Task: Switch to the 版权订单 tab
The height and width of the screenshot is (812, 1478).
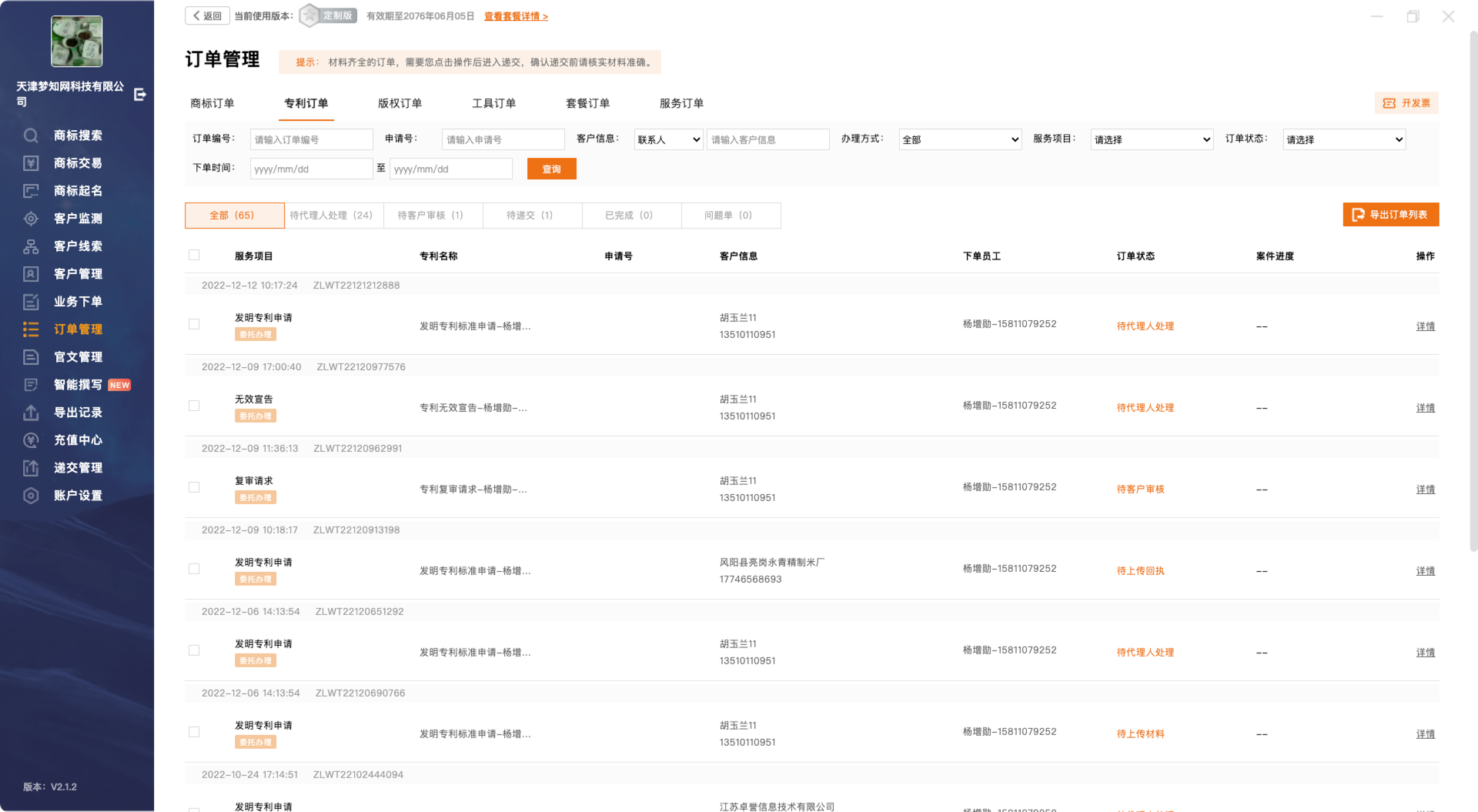Action: (x=400, y=103)
